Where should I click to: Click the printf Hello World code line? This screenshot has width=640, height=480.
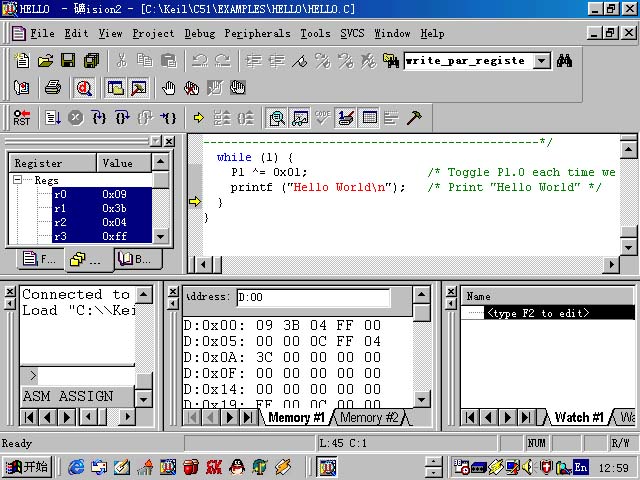point(318,187)
